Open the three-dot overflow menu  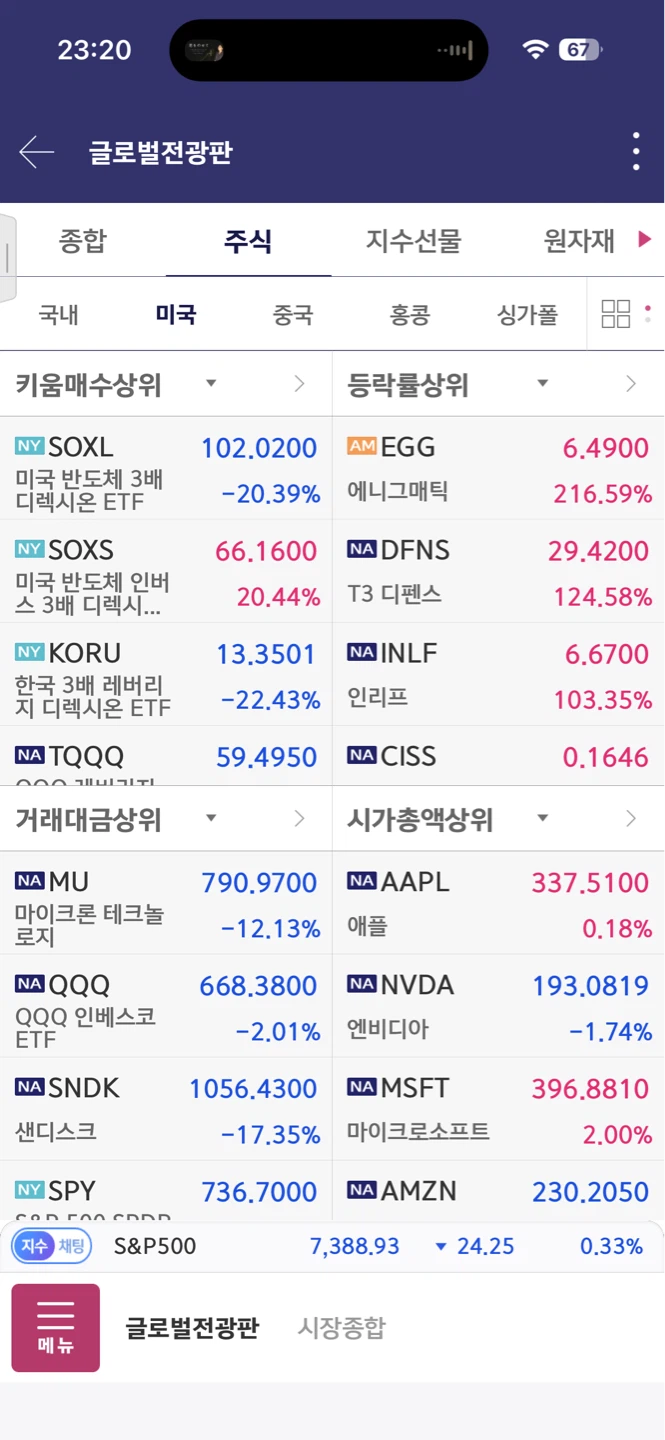point(636,152)
